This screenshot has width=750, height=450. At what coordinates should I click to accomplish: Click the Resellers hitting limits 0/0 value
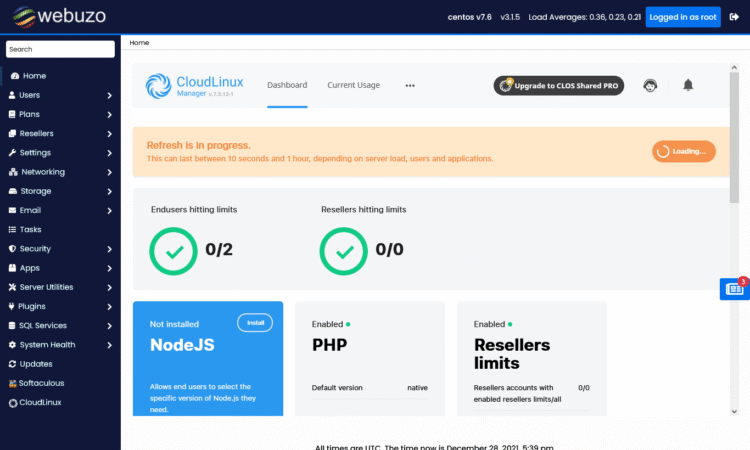click(x=389, y=250)
